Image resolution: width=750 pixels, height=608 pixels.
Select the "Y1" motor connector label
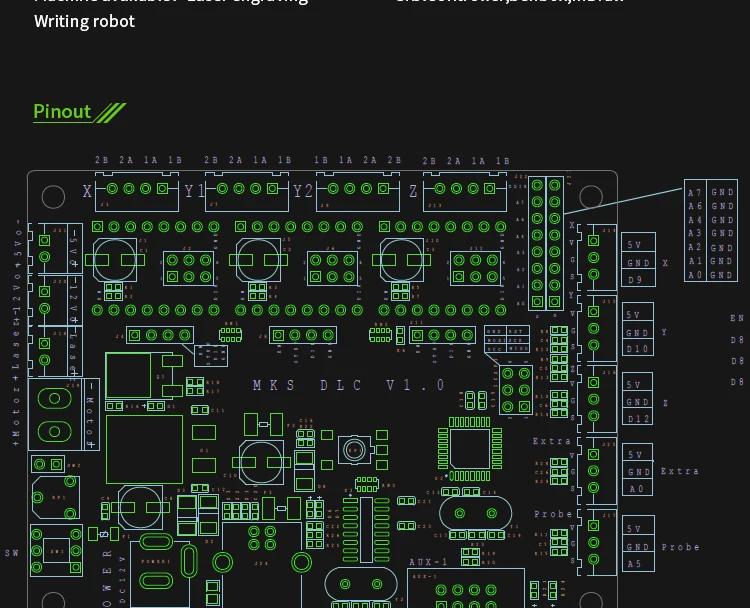(195, 192)
